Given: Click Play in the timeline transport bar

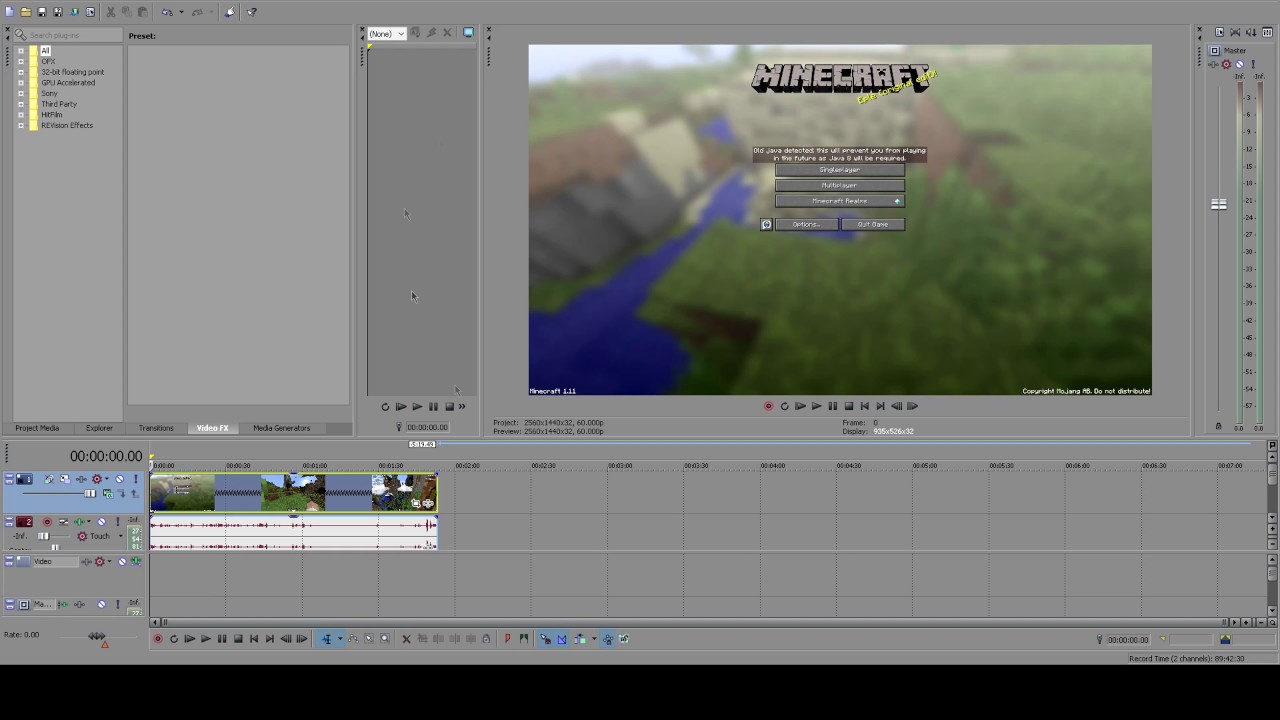Looking at the screenshot, I should (206, 639).
